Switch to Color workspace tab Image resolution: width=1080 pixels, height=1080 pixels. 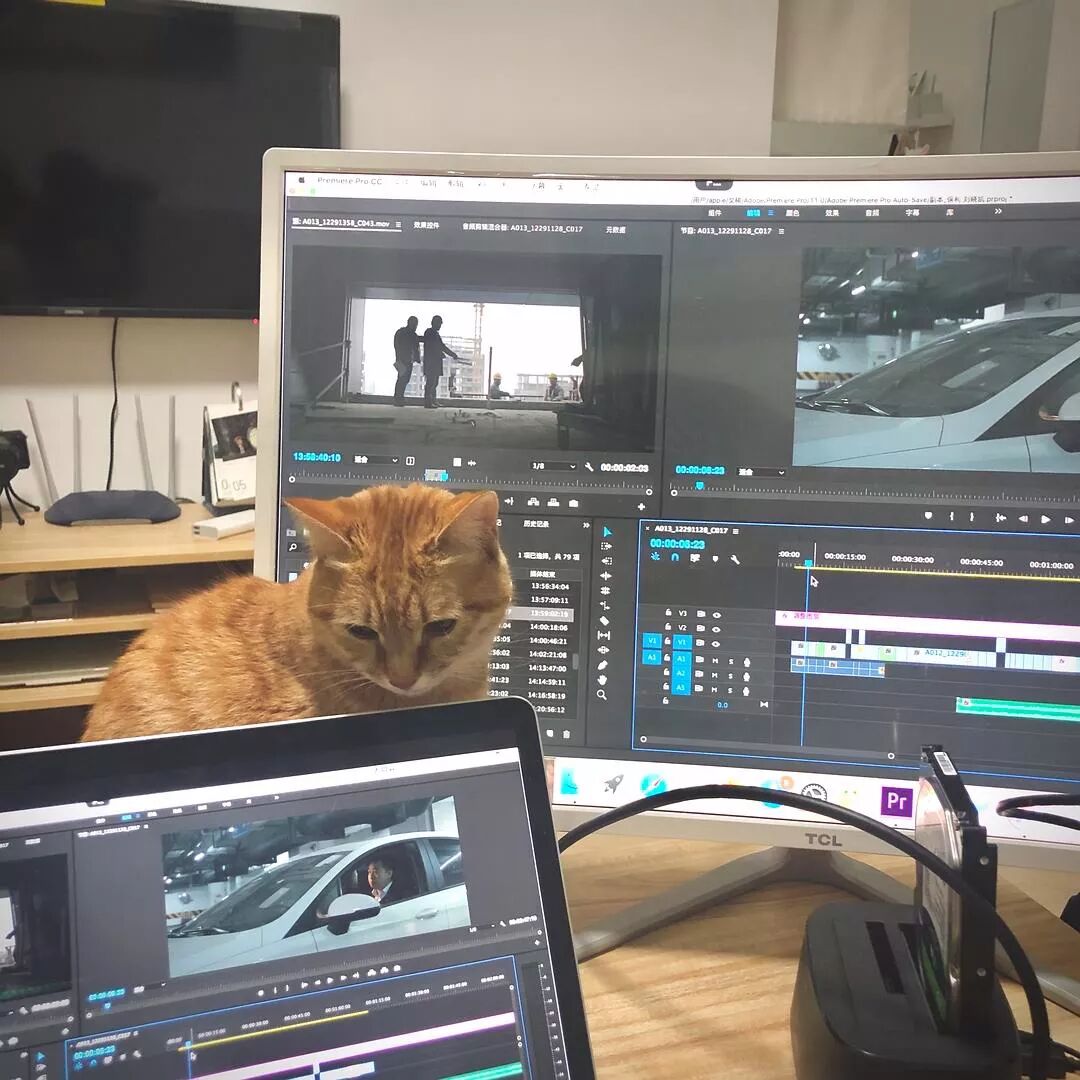[x=792, y=213]
